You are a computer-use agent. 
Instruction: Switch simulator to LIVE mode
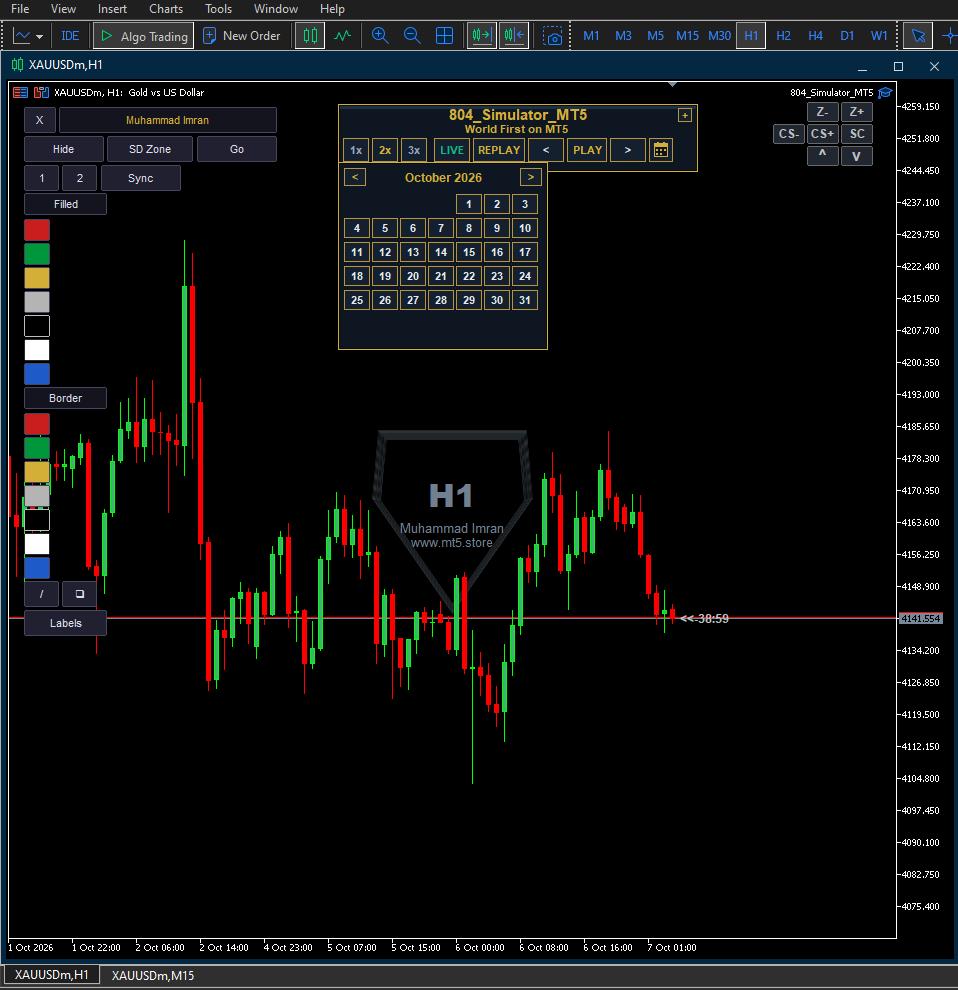(x=452, y=150)
